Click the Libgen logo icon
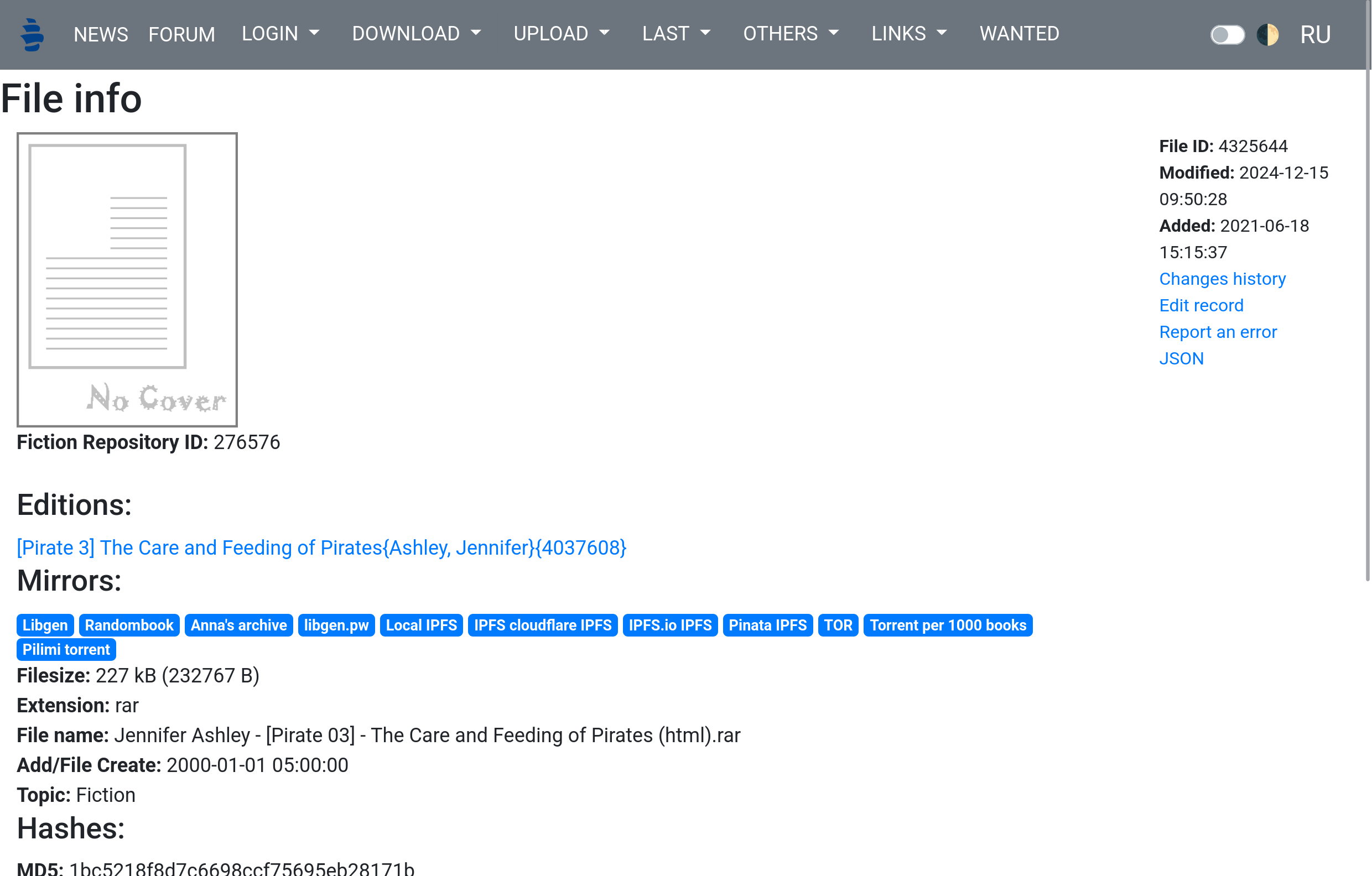The width and height of the screenshot is (1372, 876). 32,34
